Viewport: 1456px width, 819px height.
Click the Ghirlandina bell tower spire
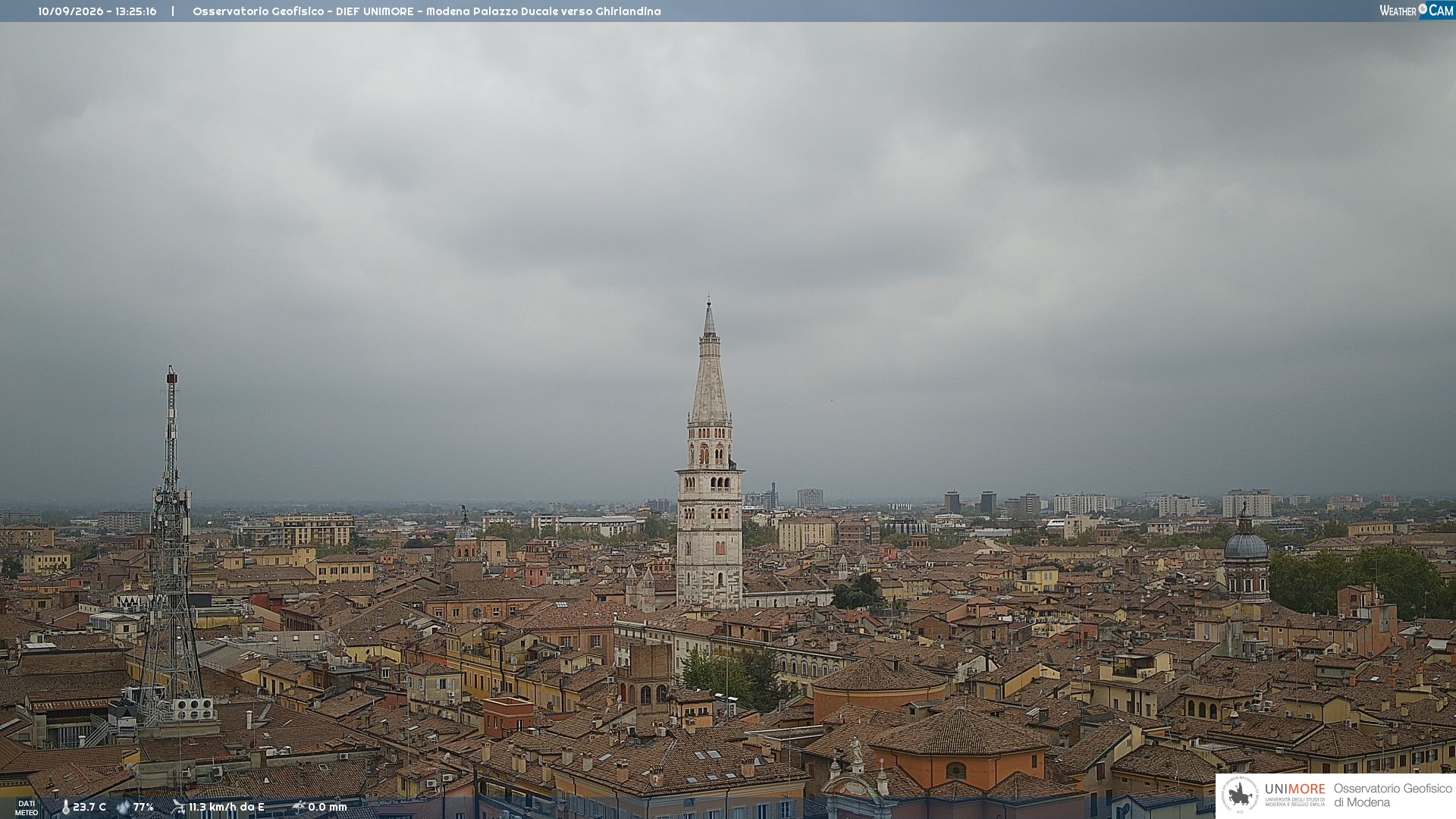(710, 364)
